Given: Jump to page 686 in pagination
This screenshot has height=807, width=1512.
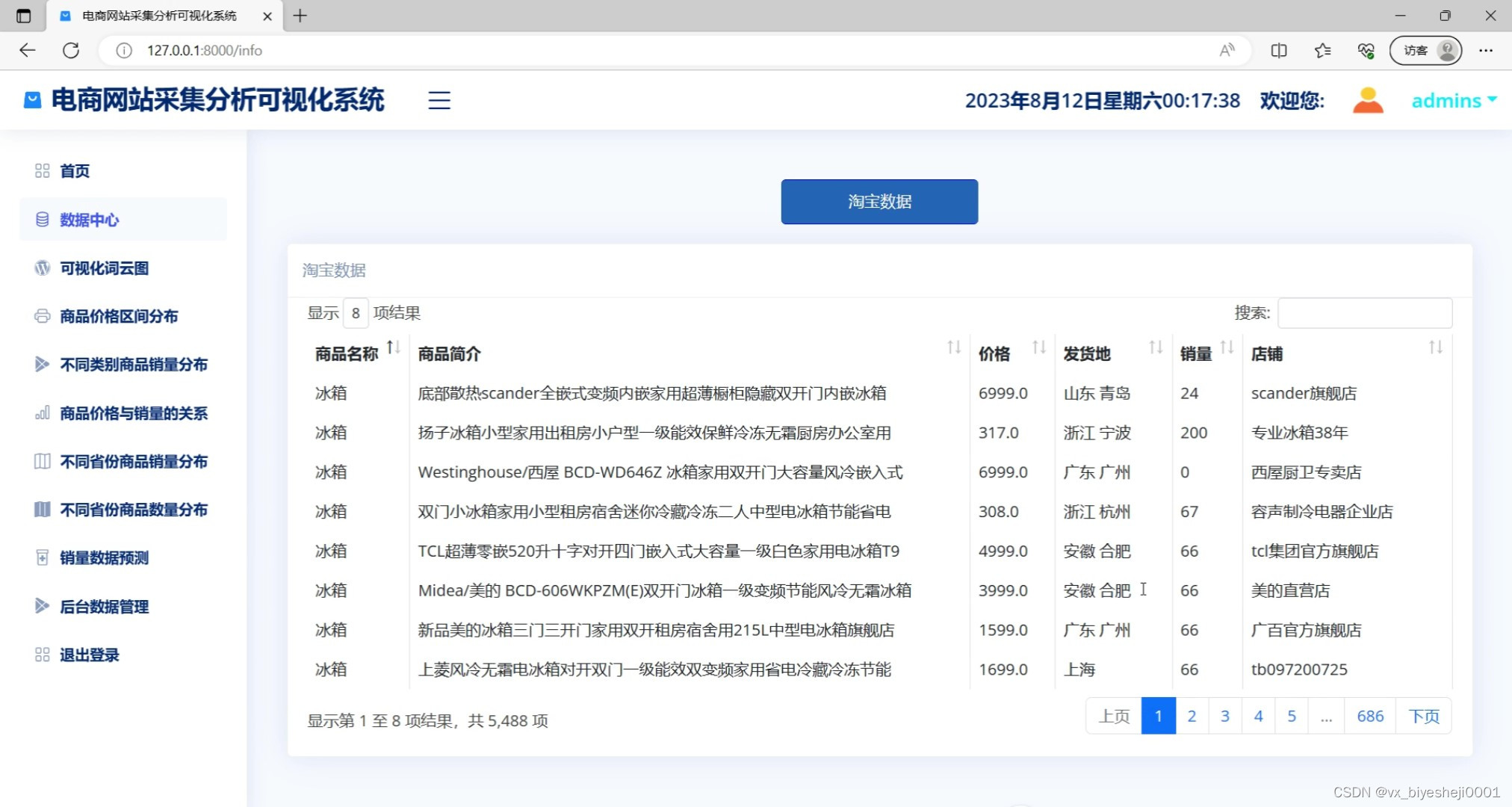Looking at the screenshot, I should (x=1369, y=715).
